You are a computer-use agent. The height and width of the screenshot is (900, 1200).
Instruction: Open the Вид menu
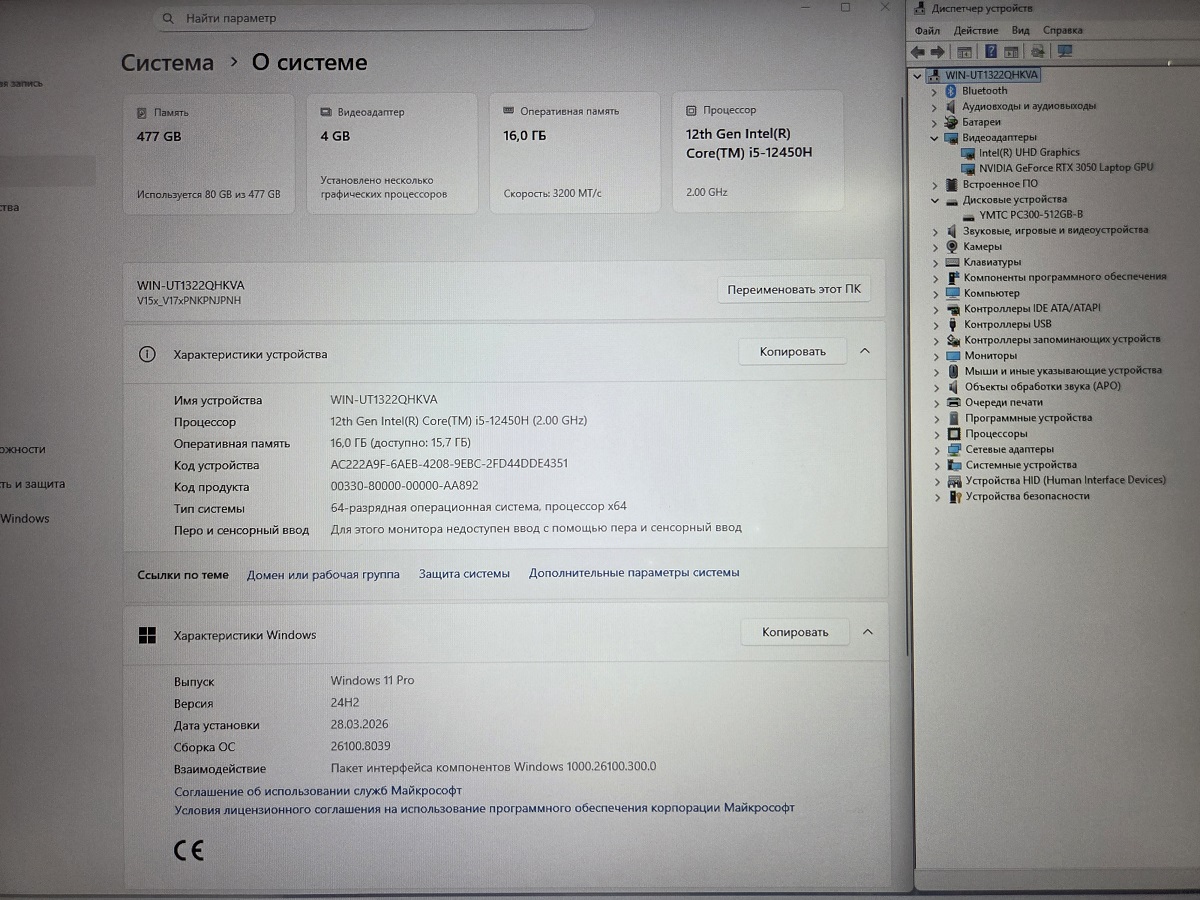coord(1020,31)
